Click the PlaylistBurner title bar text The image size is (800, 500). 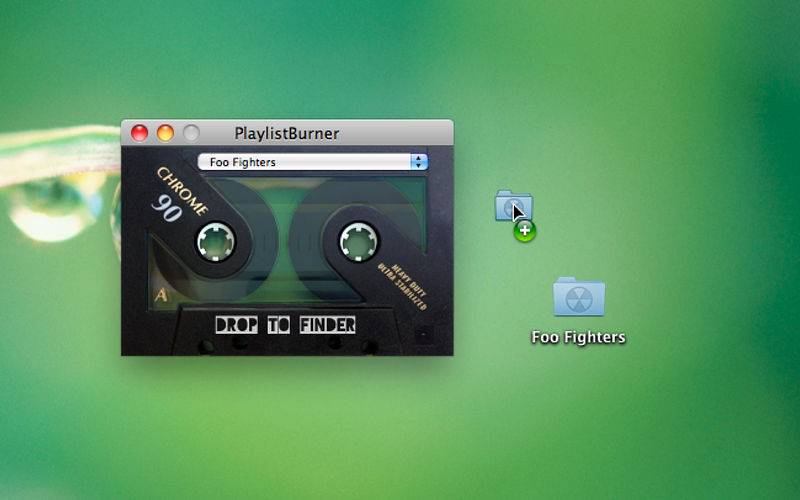[287, 134]
